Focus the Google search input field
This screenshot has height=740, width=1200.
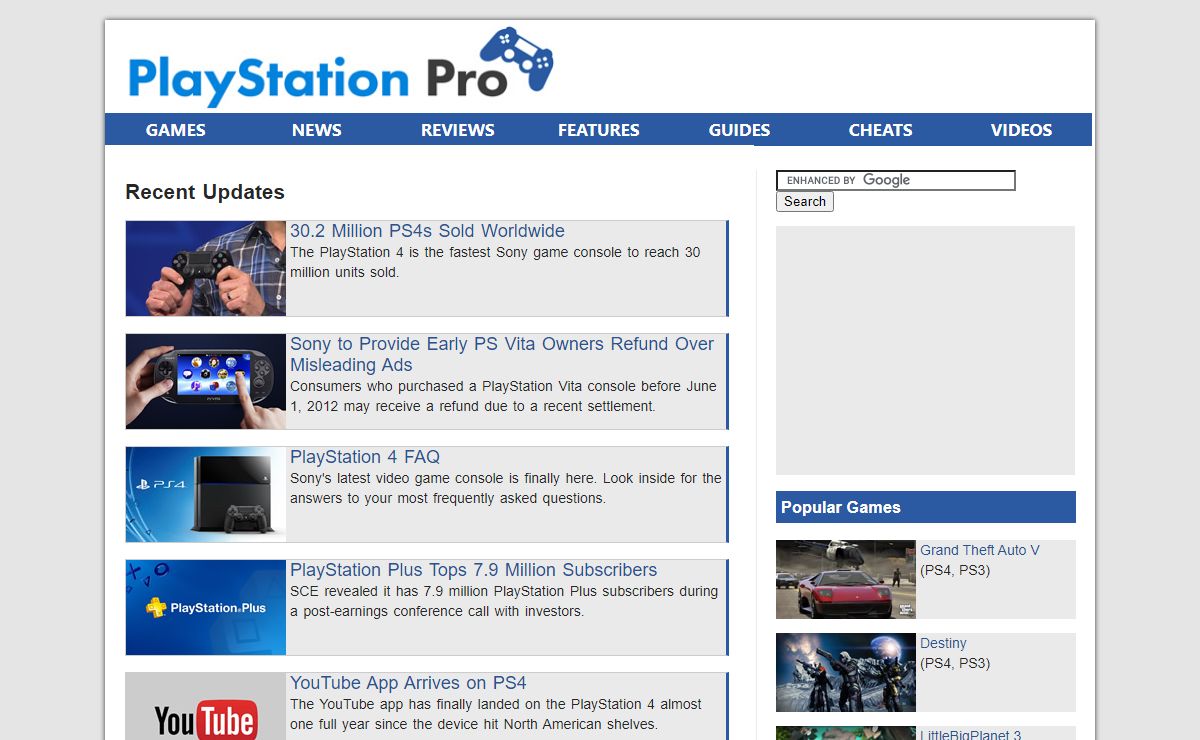coord(896,180)
